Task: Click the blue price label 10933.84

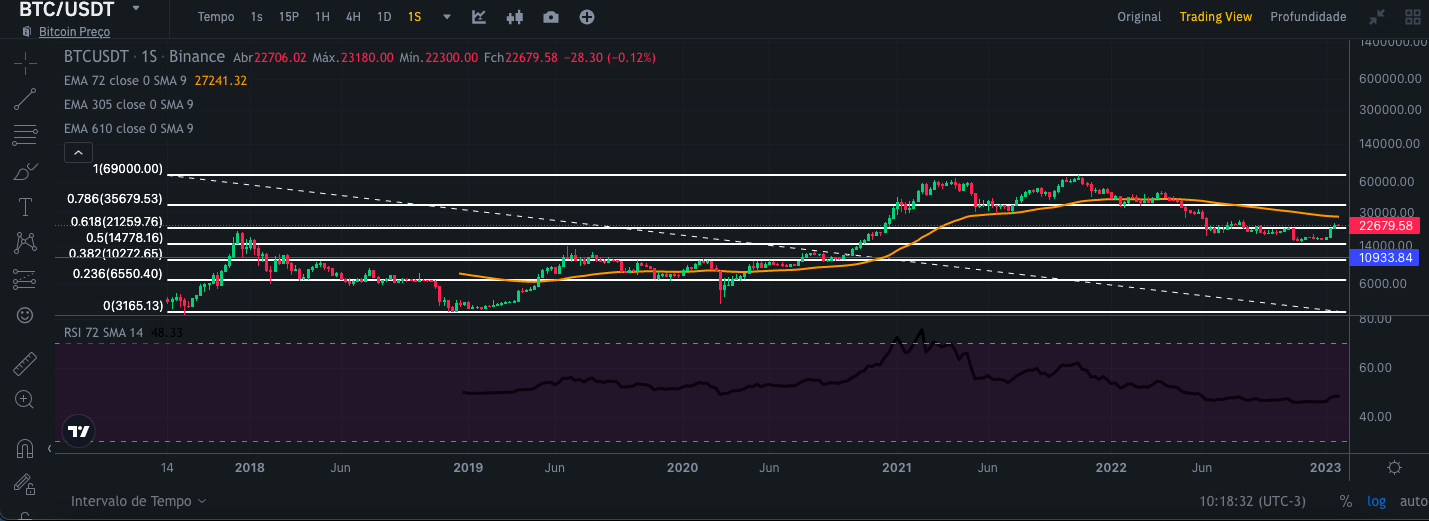Action: [1385, 258]
